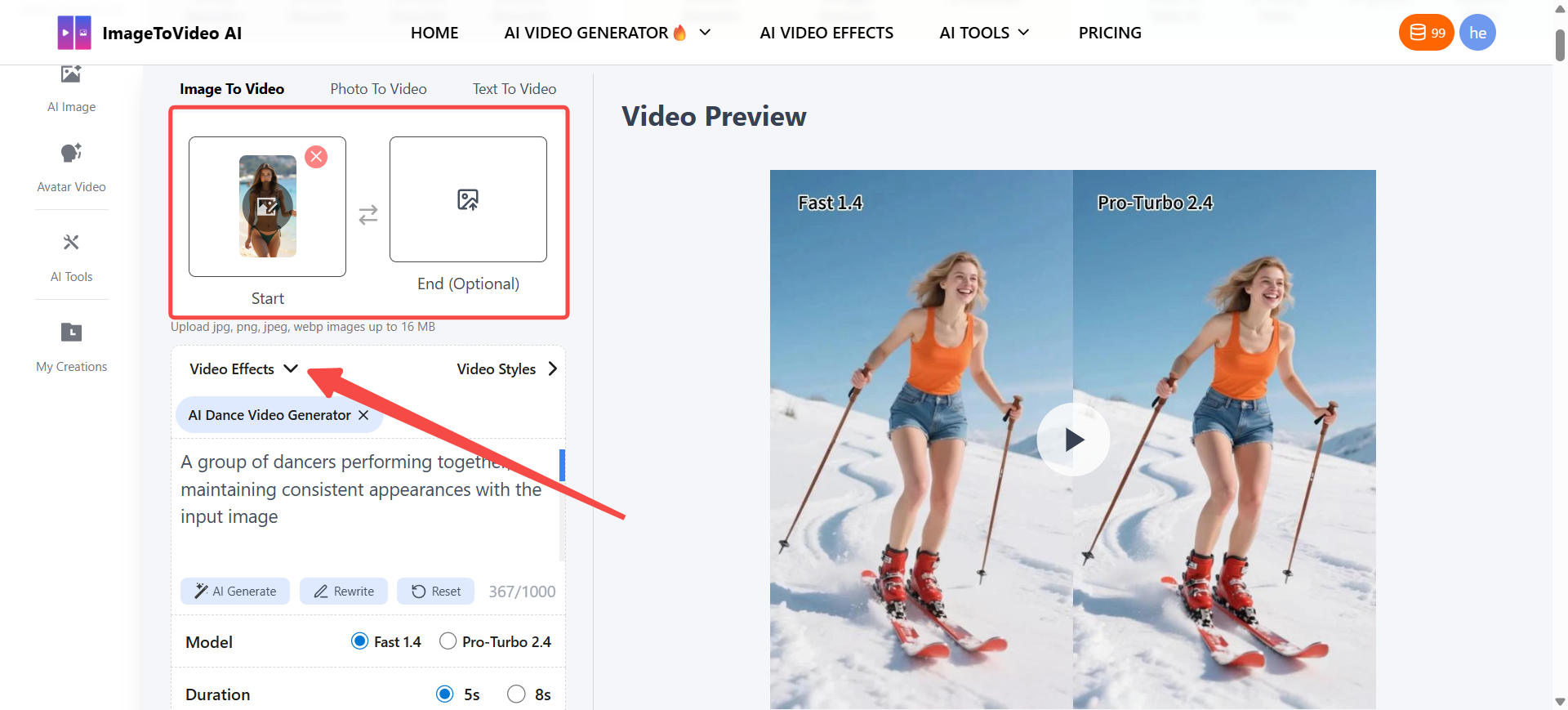Open the AI Image sidebar icon
Image resolution: width=1568 pixels, height=710 pixels.
point(71,74)
